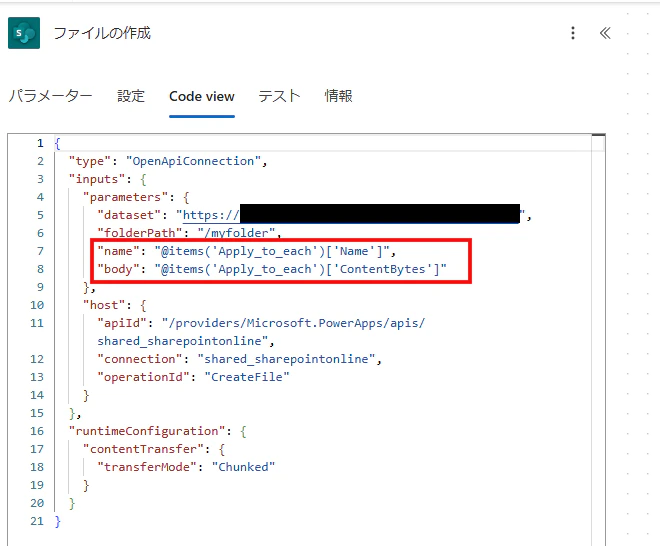The image size is (660, 546).
Task: Open the three-dot more options menu
Action: (x=573, y=33)
